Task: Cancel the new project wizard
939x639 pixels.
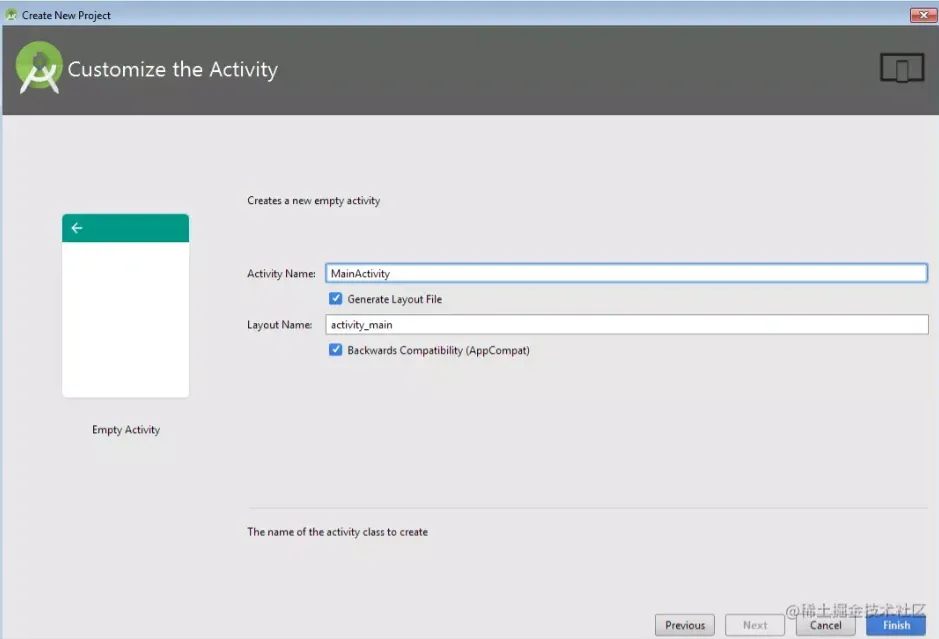Action: 825,625
